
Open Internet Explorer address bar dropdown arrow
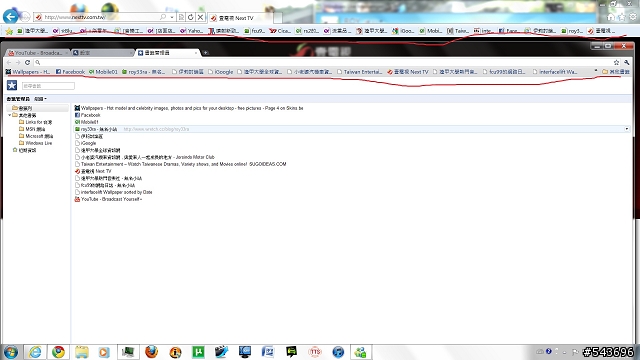point(172,17)
